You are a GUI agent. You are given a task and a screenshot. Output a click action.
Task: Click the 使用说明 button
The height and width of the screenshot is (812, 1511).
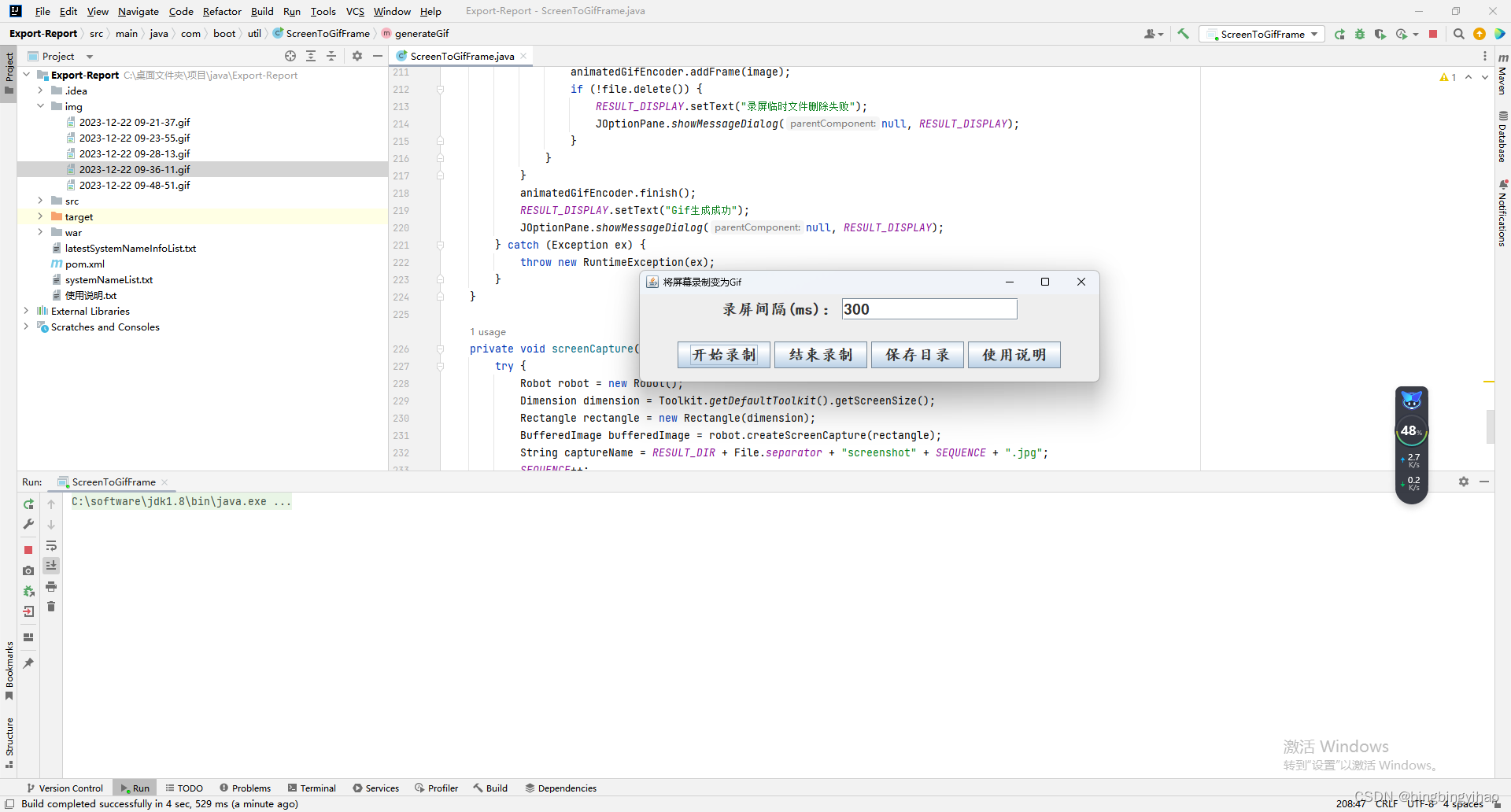[x=1014, y=355]
